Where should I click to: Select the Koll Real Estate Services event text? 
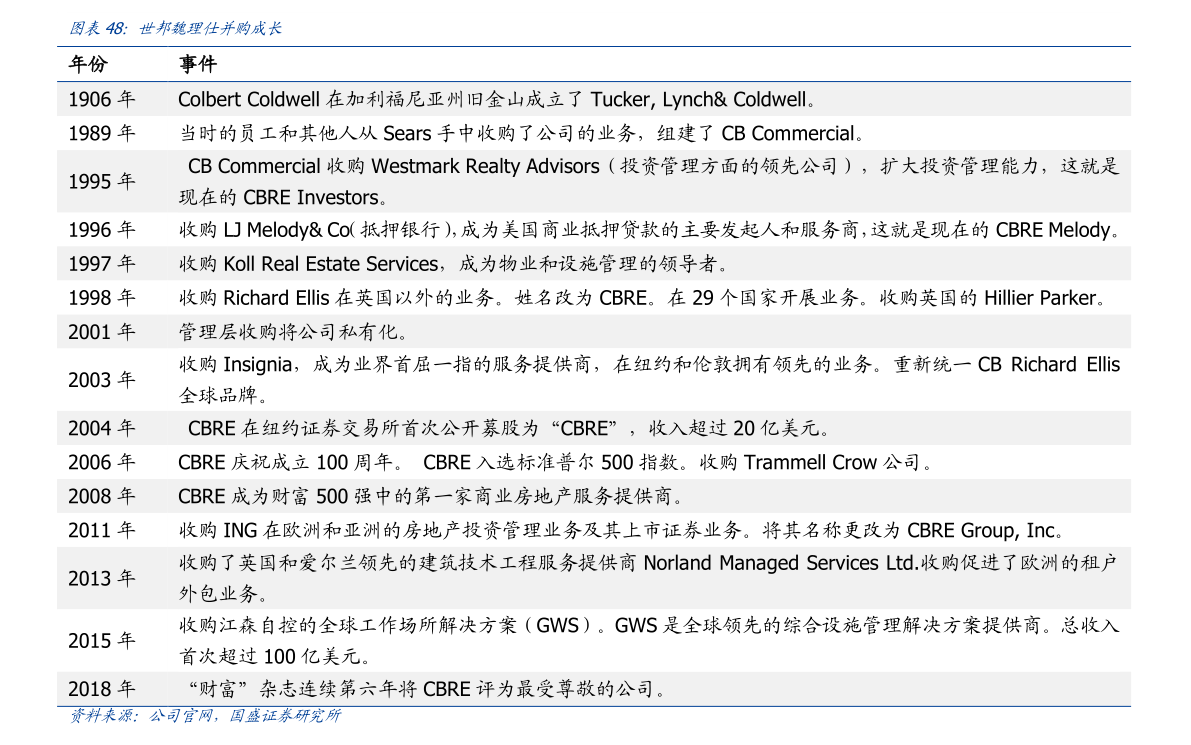click(454, 264)
